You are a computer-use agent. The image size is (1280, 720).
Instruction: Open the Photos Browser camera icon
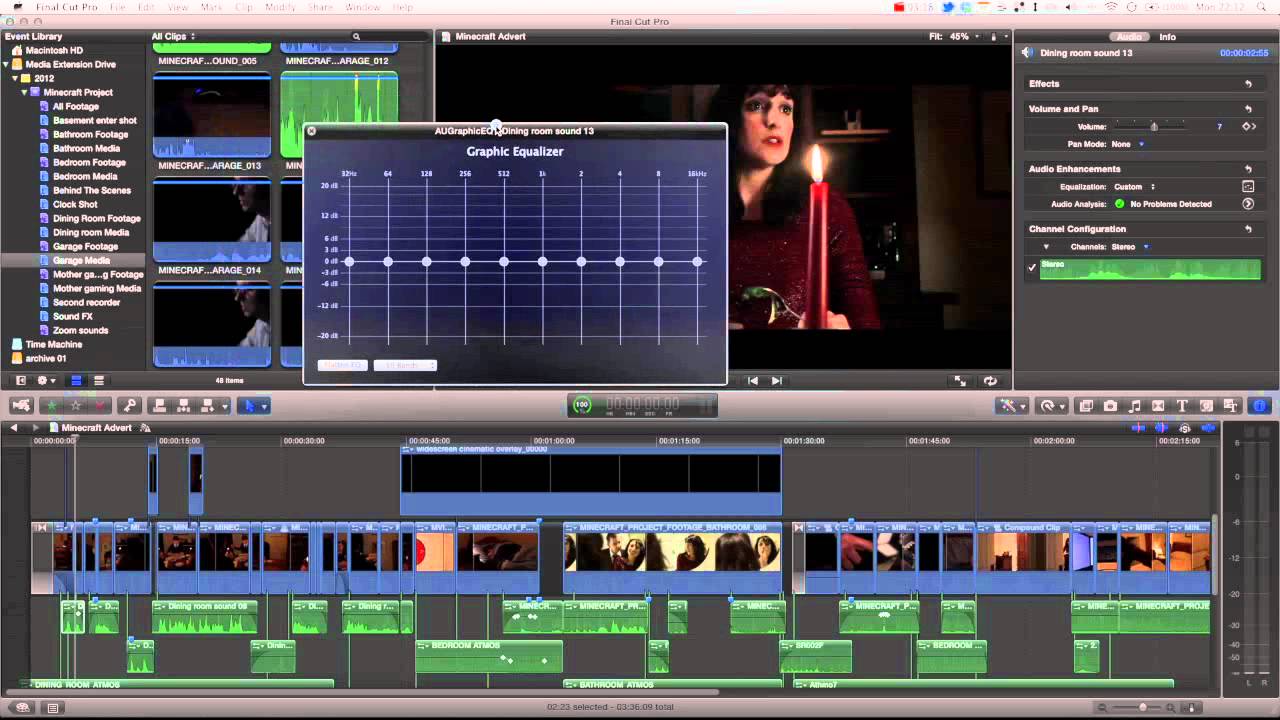tap(1110, 406)
